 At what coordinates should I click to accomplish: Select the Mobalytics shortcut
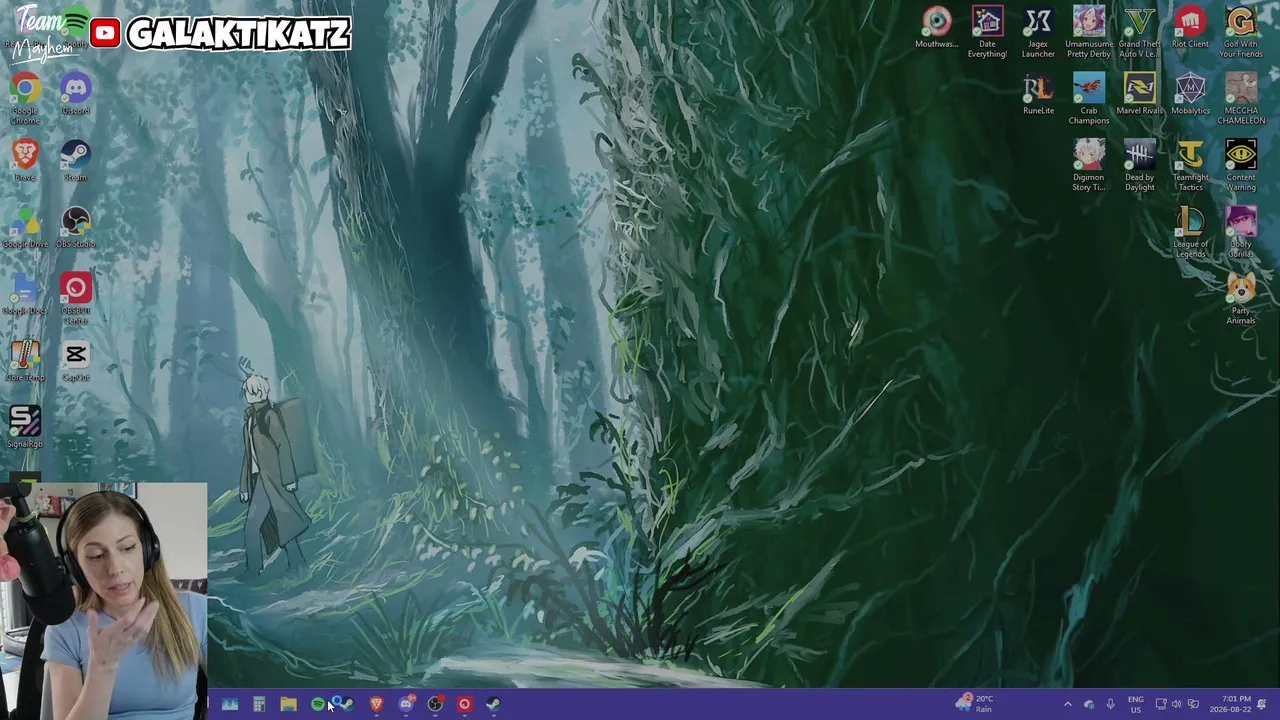(1190, 95)
